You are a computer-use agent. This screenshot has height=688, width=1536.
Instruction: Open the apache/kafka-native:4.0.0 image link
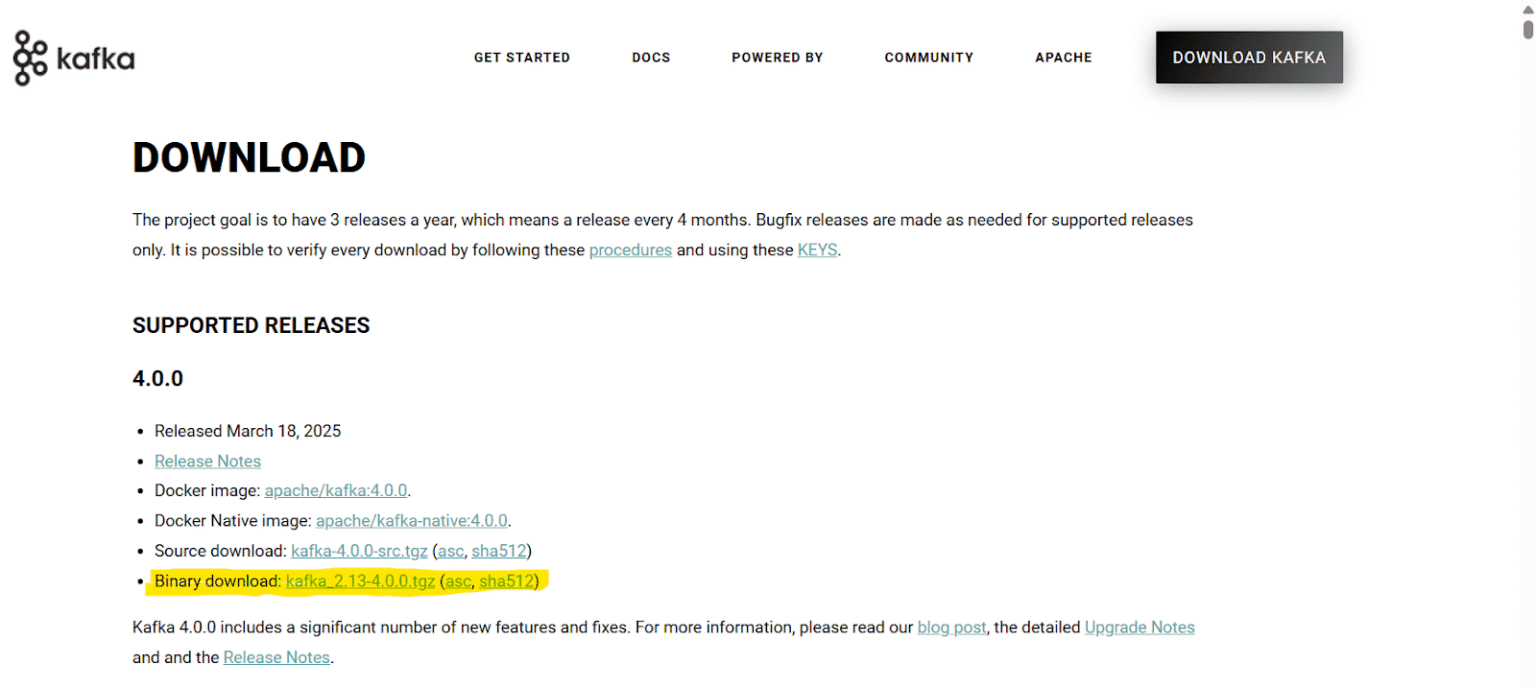[412, 521]
